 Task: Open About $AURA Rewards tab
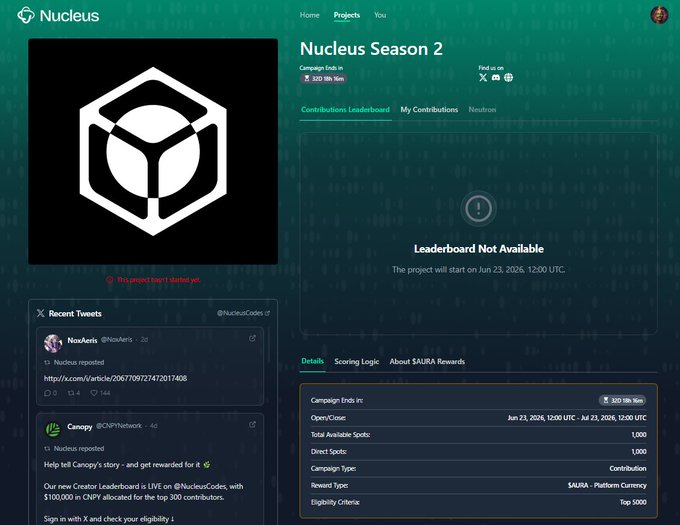point(427,362)
